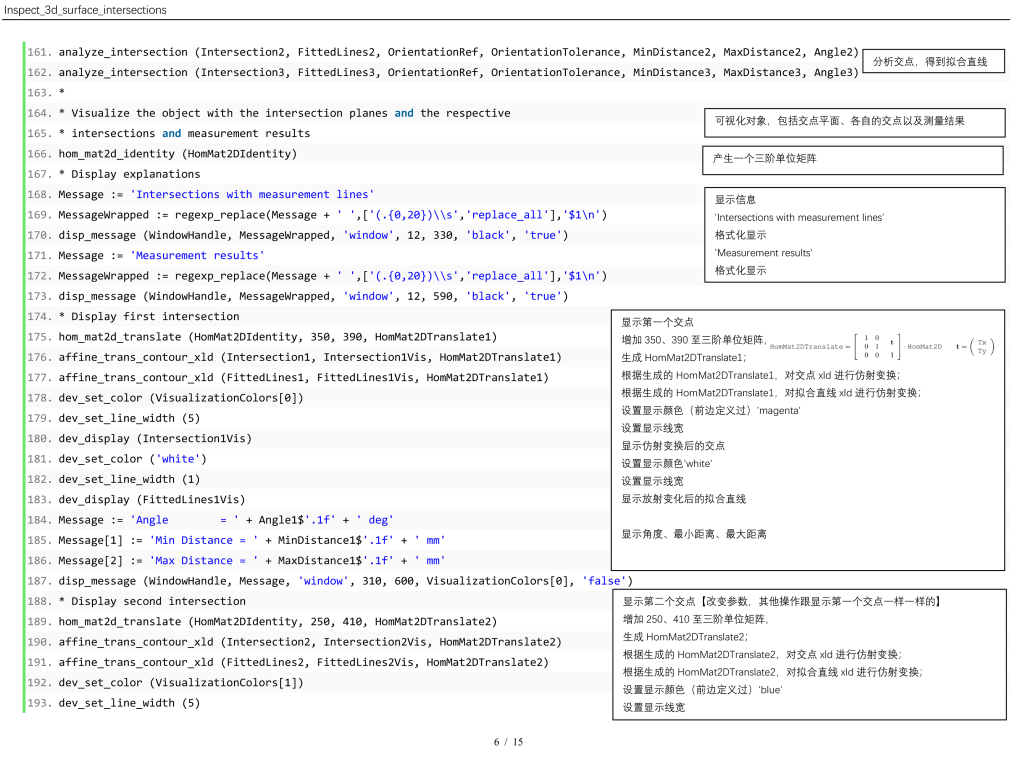Click the dev_set_line_width (1) statement
1024x764 pixels.
(129, 479)
